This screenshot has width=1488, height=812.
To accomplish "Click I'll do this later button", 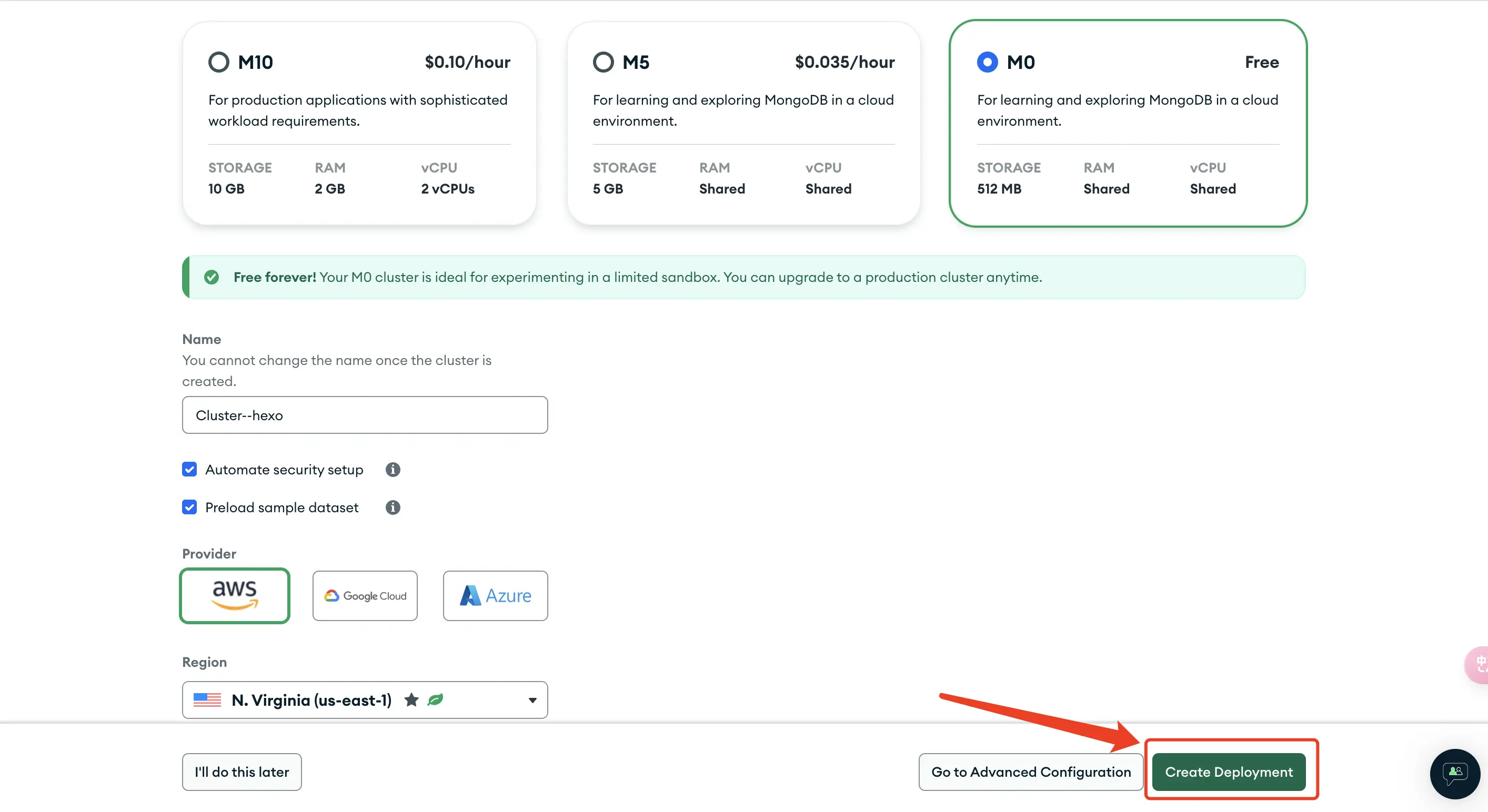I will click(242, 772).
